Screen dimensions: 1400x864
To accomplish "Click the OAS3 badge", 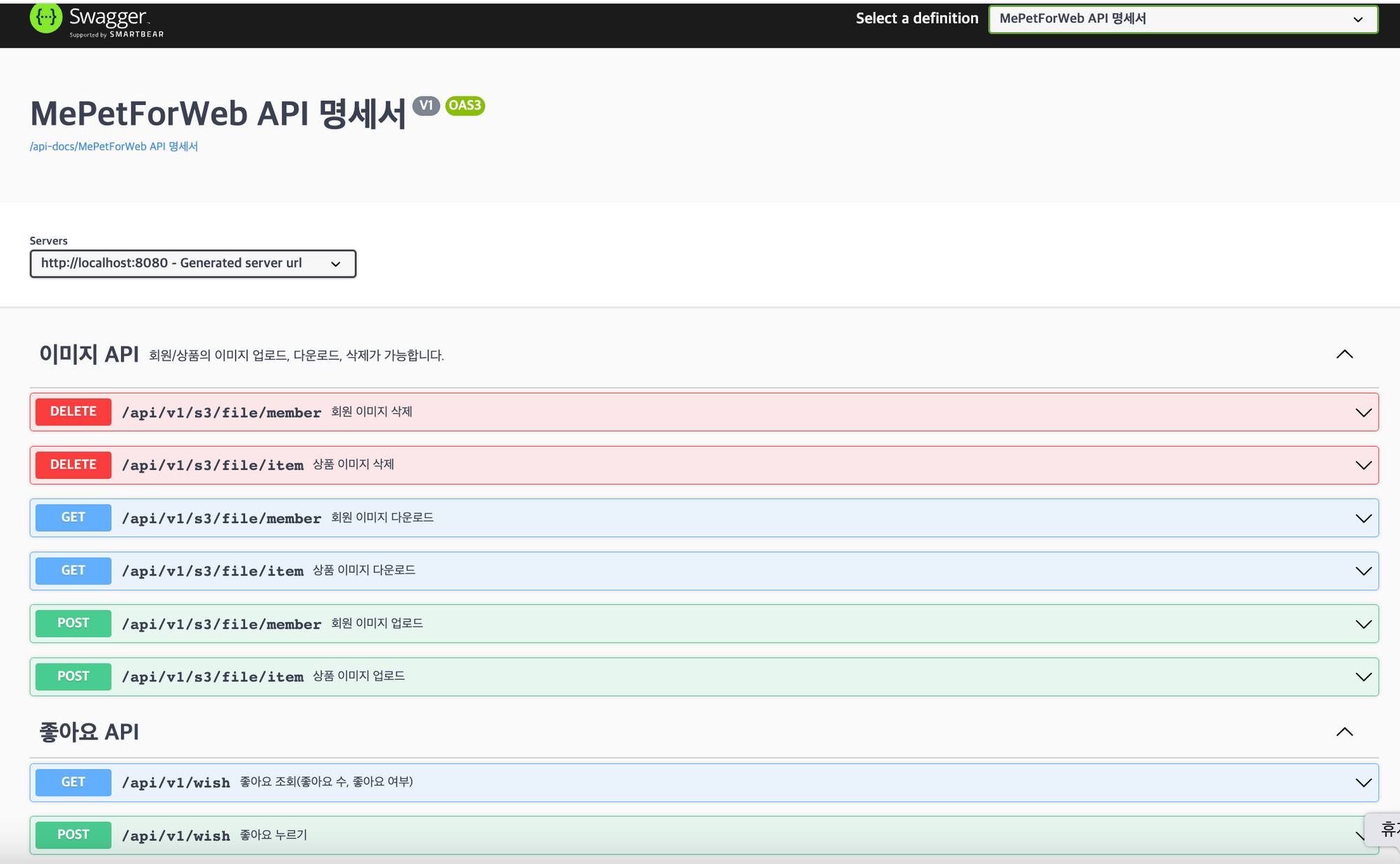I will (465, 106).
